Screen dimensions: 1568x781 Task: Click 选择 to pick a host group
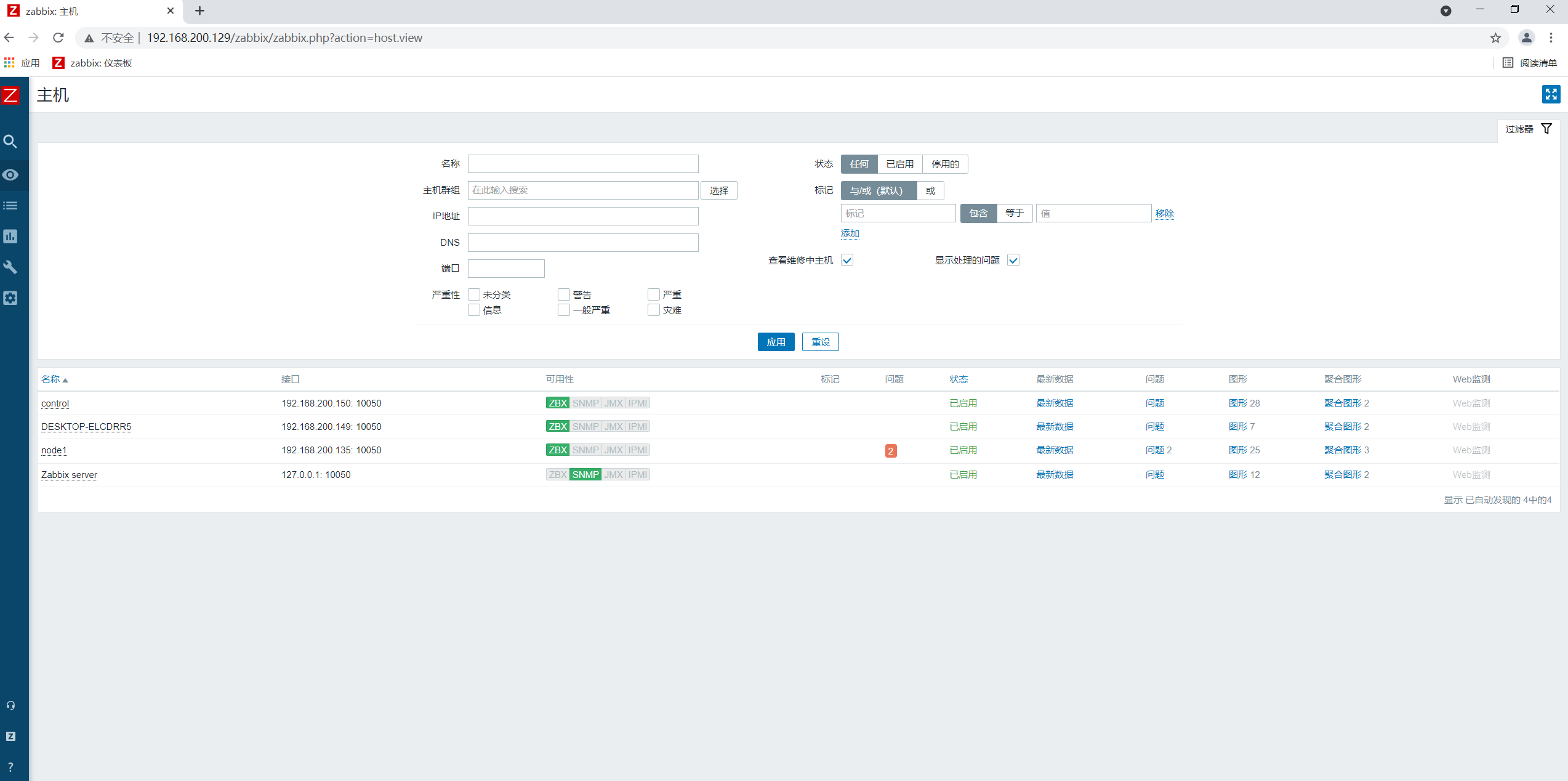[718, 190]
